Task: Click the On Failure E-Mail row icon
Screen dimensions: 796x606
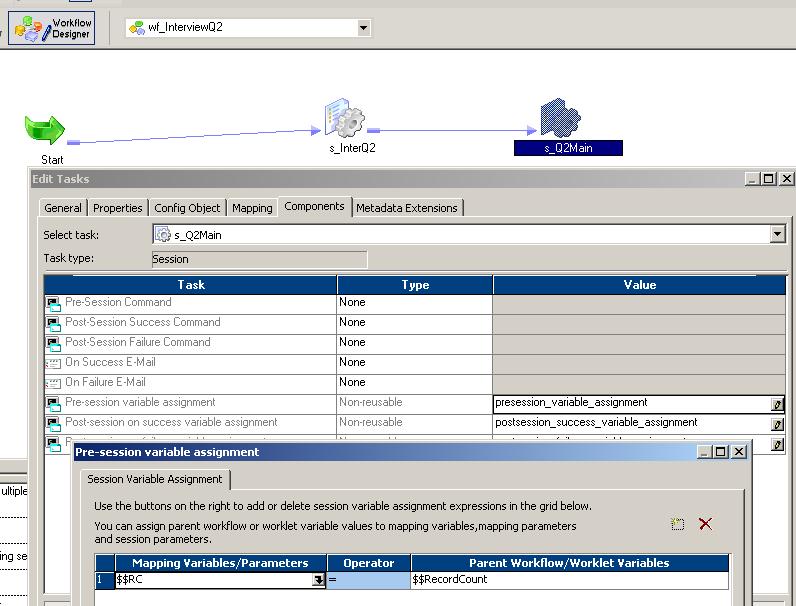Action: (x=53, y=383)
